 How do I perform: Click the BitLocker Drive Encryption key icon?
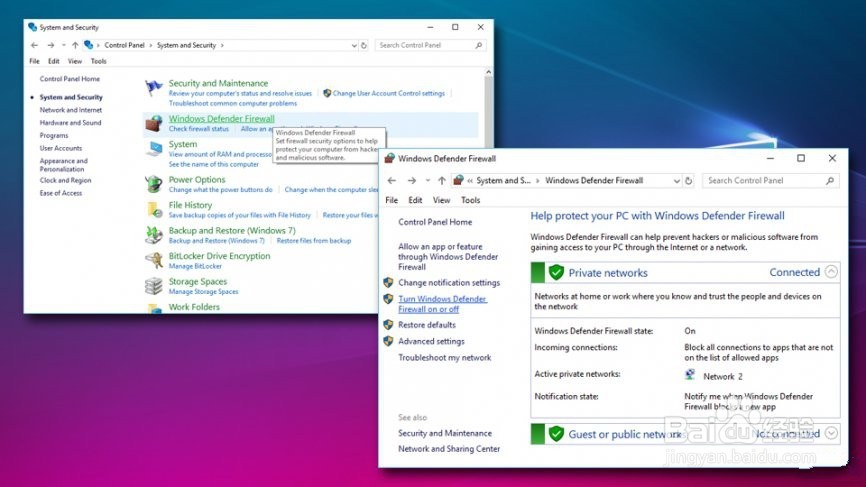point(154,260)
